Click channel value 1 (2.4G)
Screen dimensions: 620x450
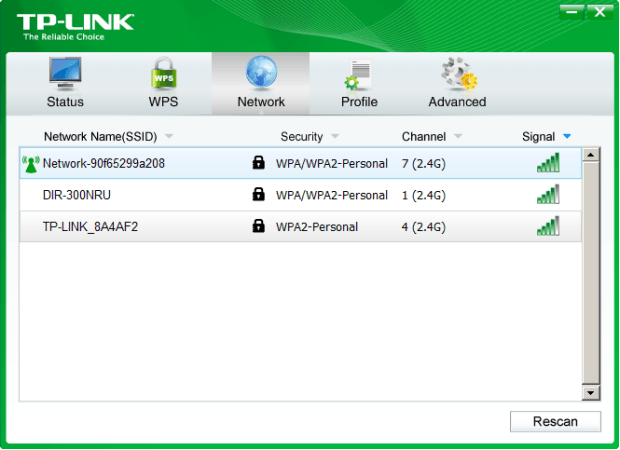[x=423, y=195]
